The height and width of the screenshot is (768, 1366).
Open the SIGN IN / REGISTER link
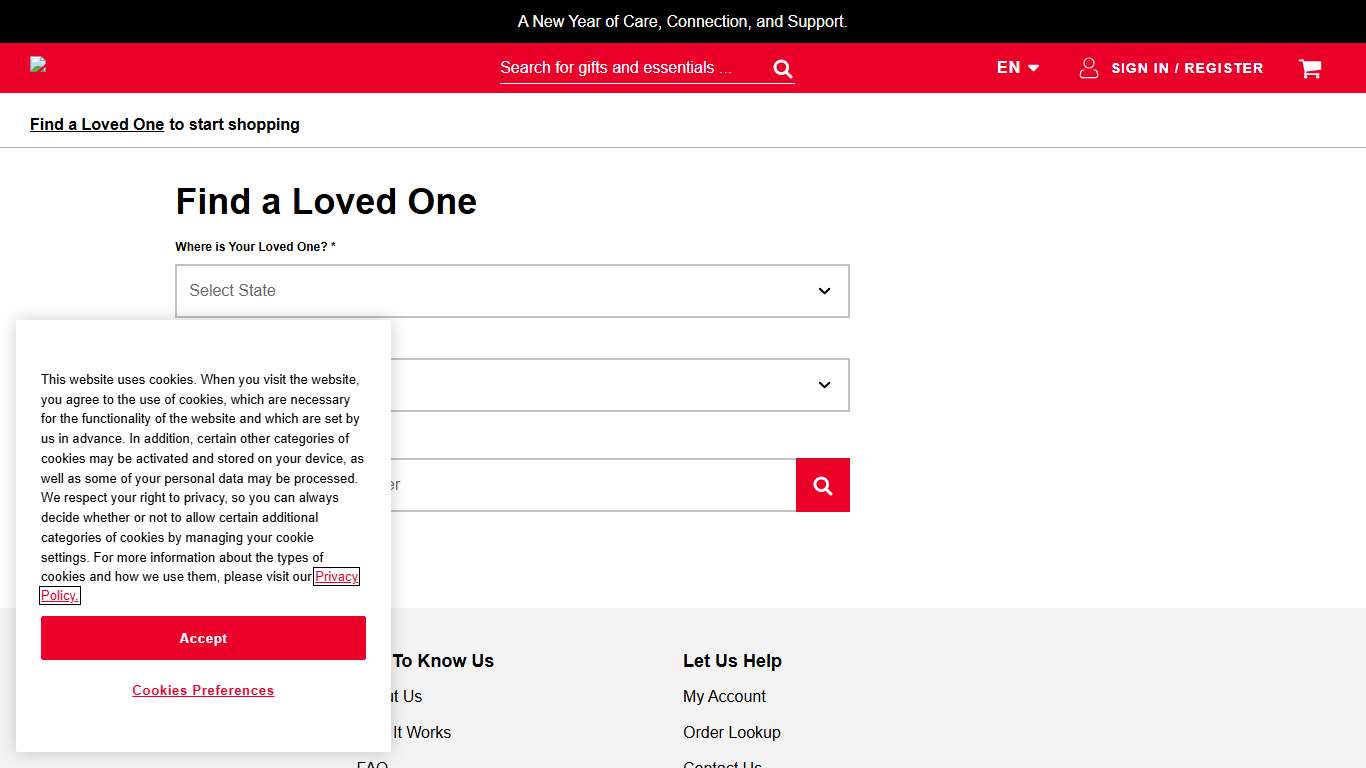tap(1186, 68)
